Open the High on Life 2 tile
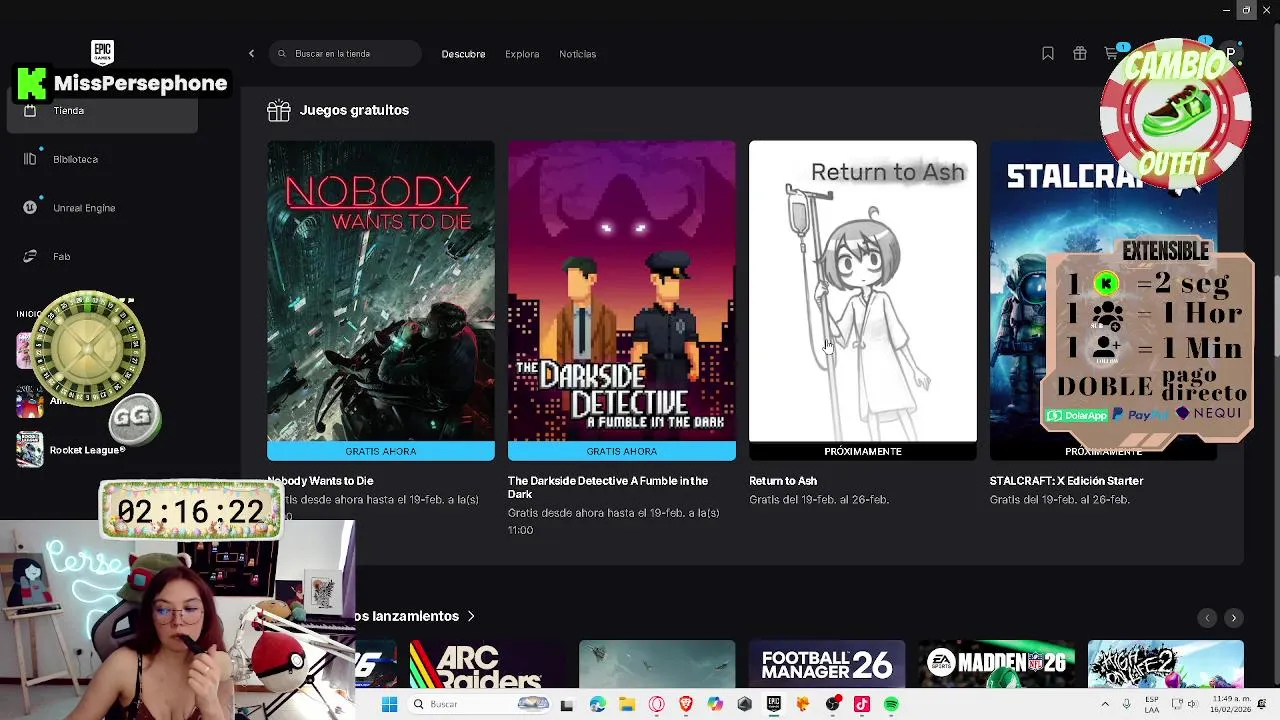This screenshot has width=1280, height=720. pos(1166,665)
